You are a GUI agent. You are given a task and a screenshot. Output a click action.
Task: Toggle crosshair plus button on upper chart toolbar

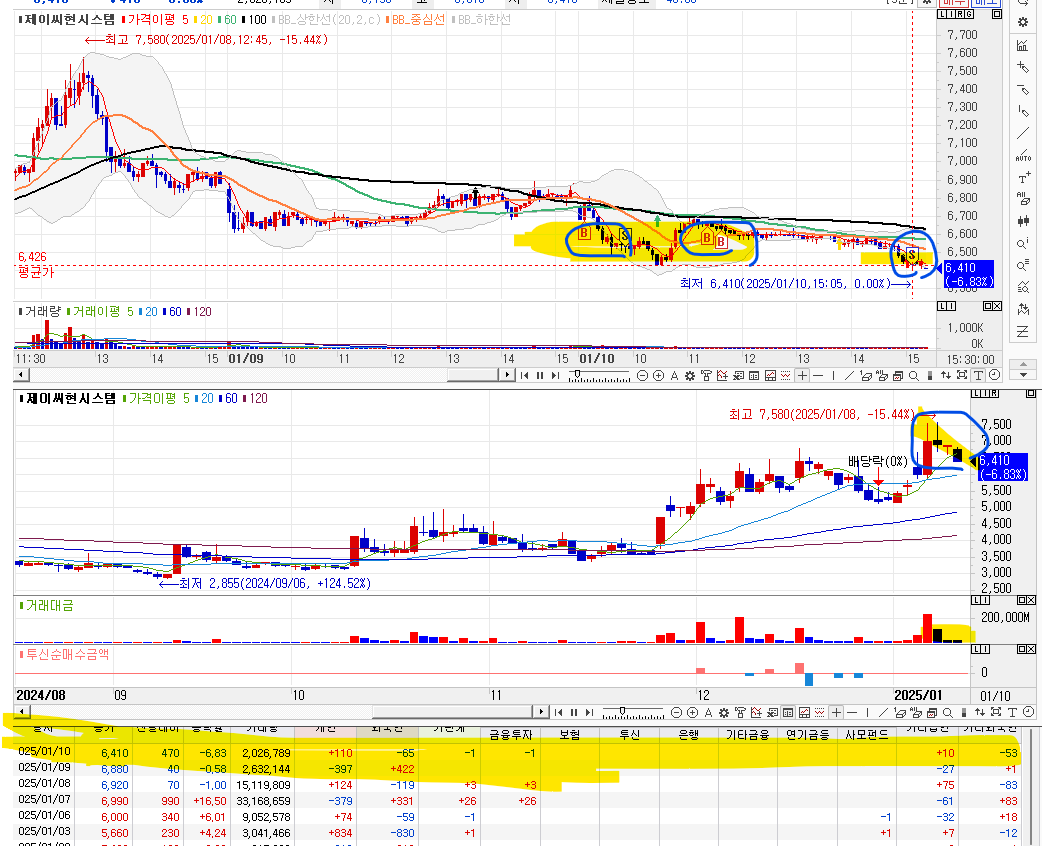coord(802,375)
